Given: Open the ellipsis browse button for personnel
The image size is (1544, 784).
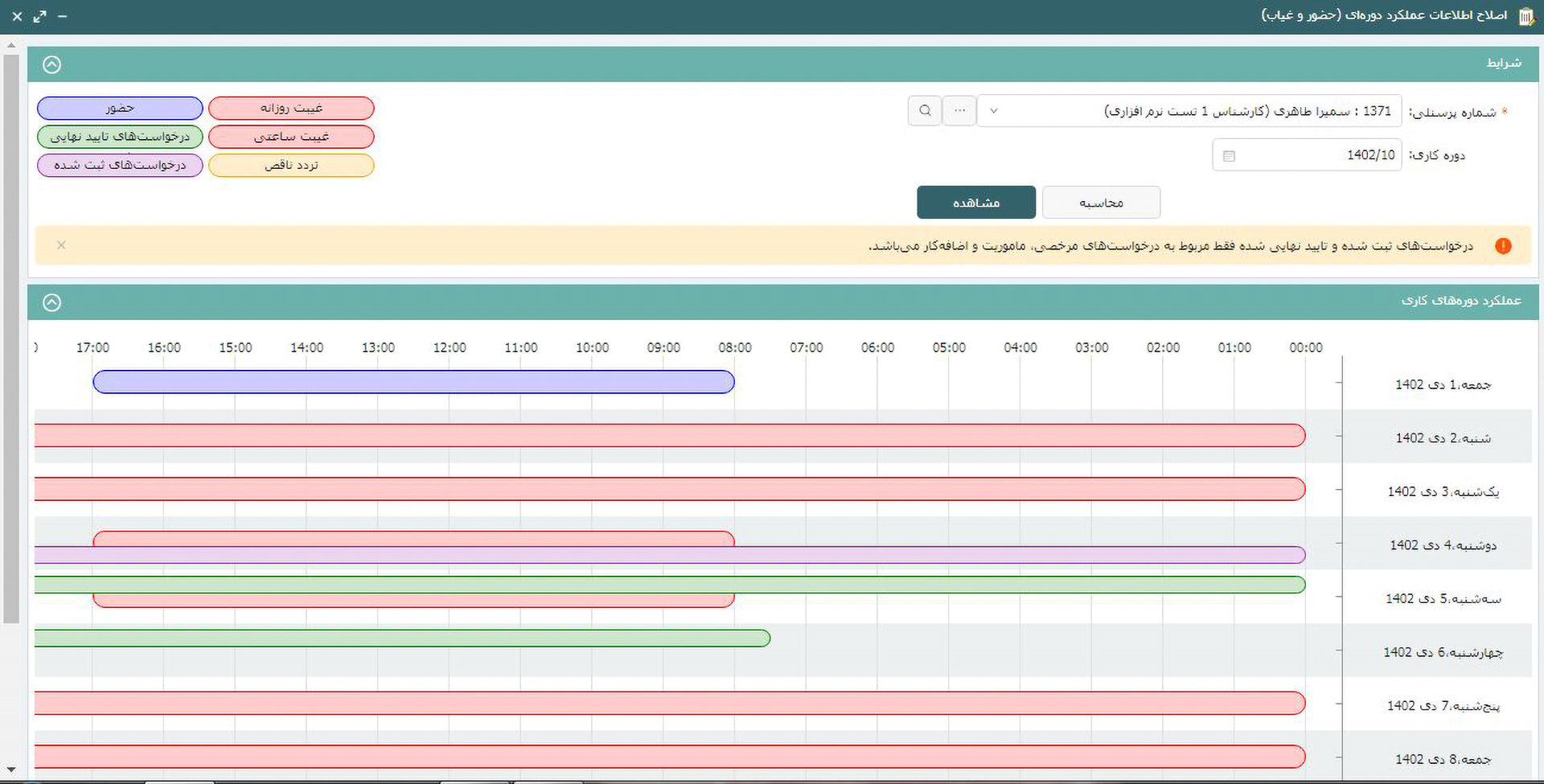Looking at the screenshot, I should coord(959,111).
